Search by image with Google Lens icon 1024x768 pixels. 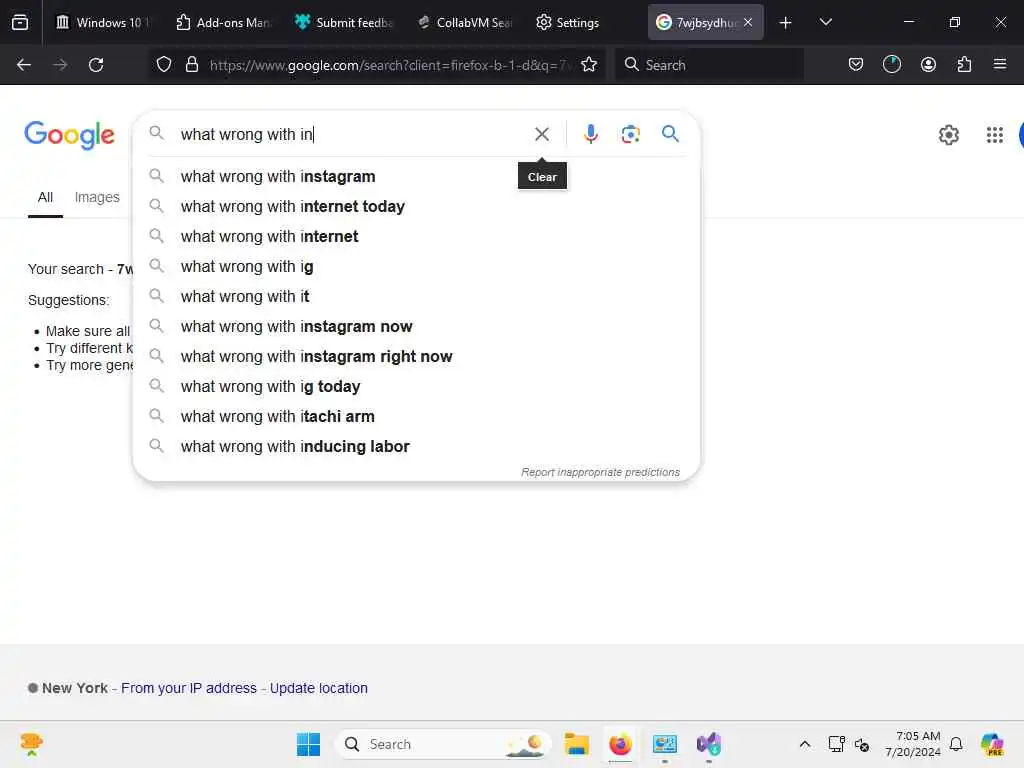[630, 134]
